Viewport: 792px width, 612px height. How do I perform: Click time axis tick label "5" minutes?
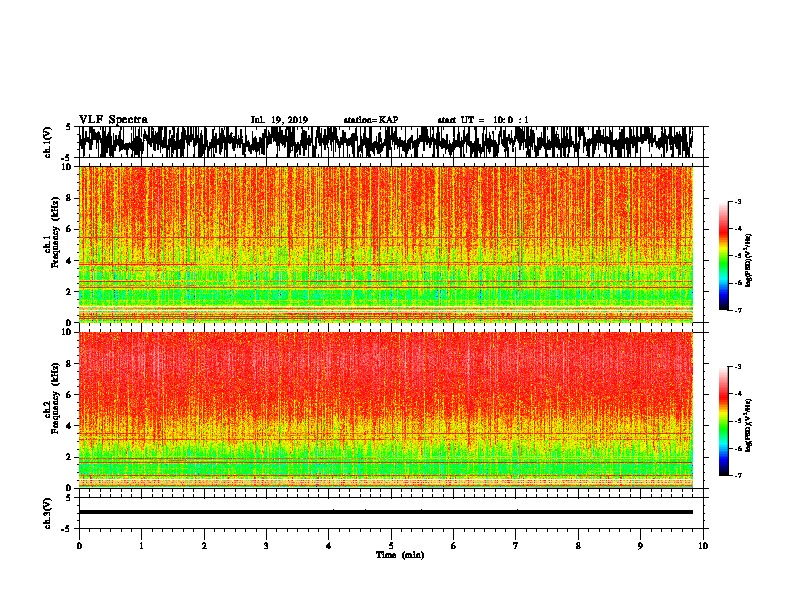(x=391, y=545)
